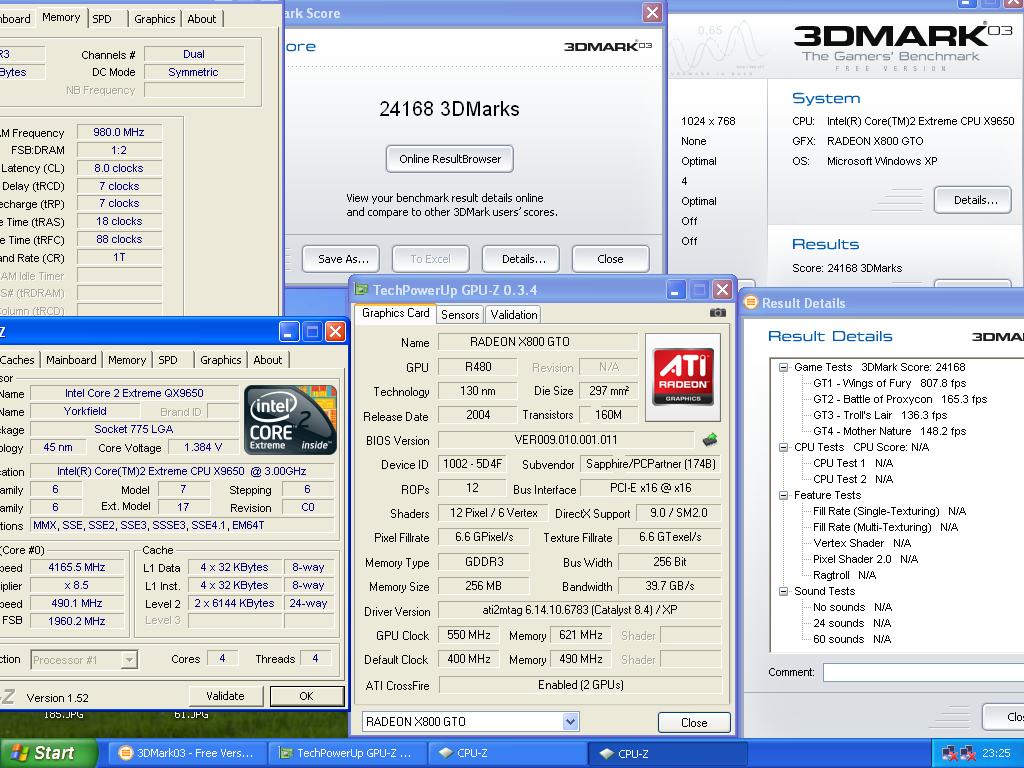Minimize the GPU-Z window
This screenshot has height=768, width=1024.
tap(676, 289)
